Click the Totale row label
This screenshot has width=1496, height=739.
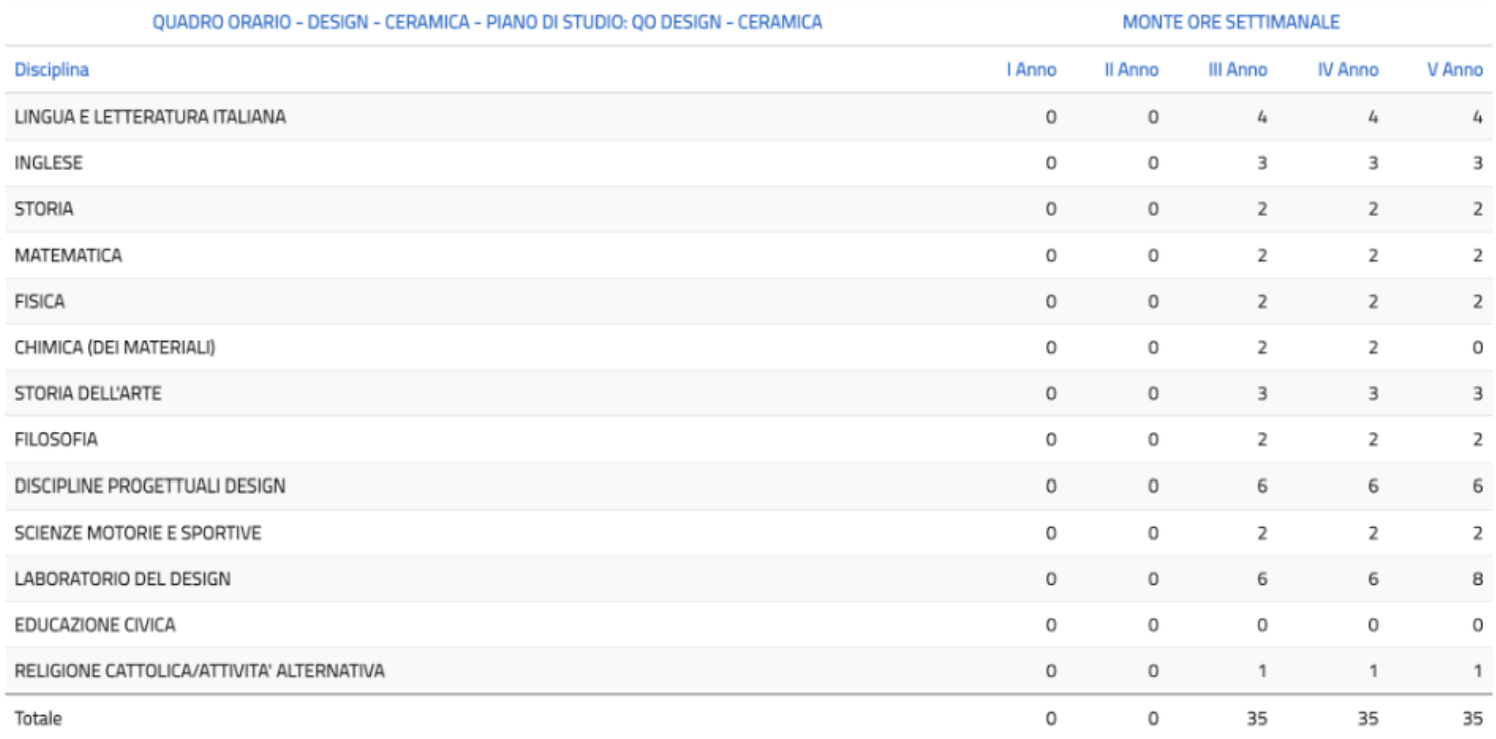point(38,718)
